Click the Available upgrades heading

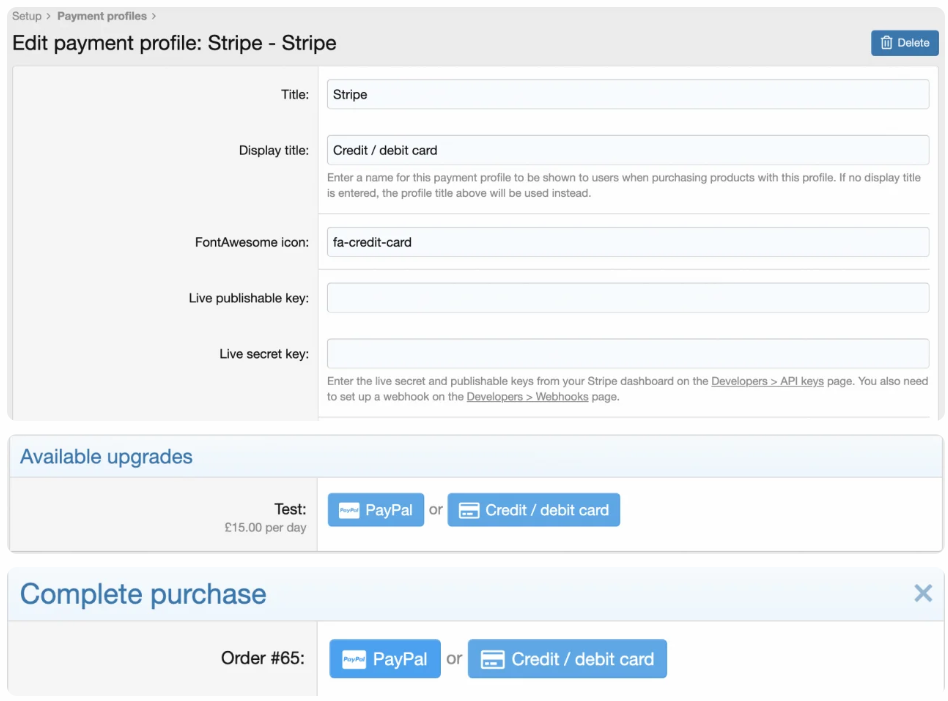(x=106, y=457)
